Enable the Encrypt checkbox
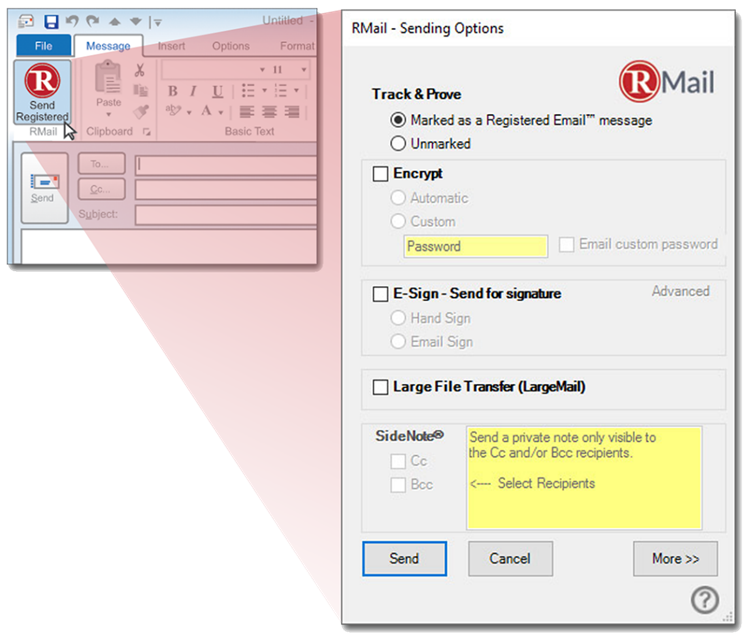750x642 pixels. click(380, 174)
